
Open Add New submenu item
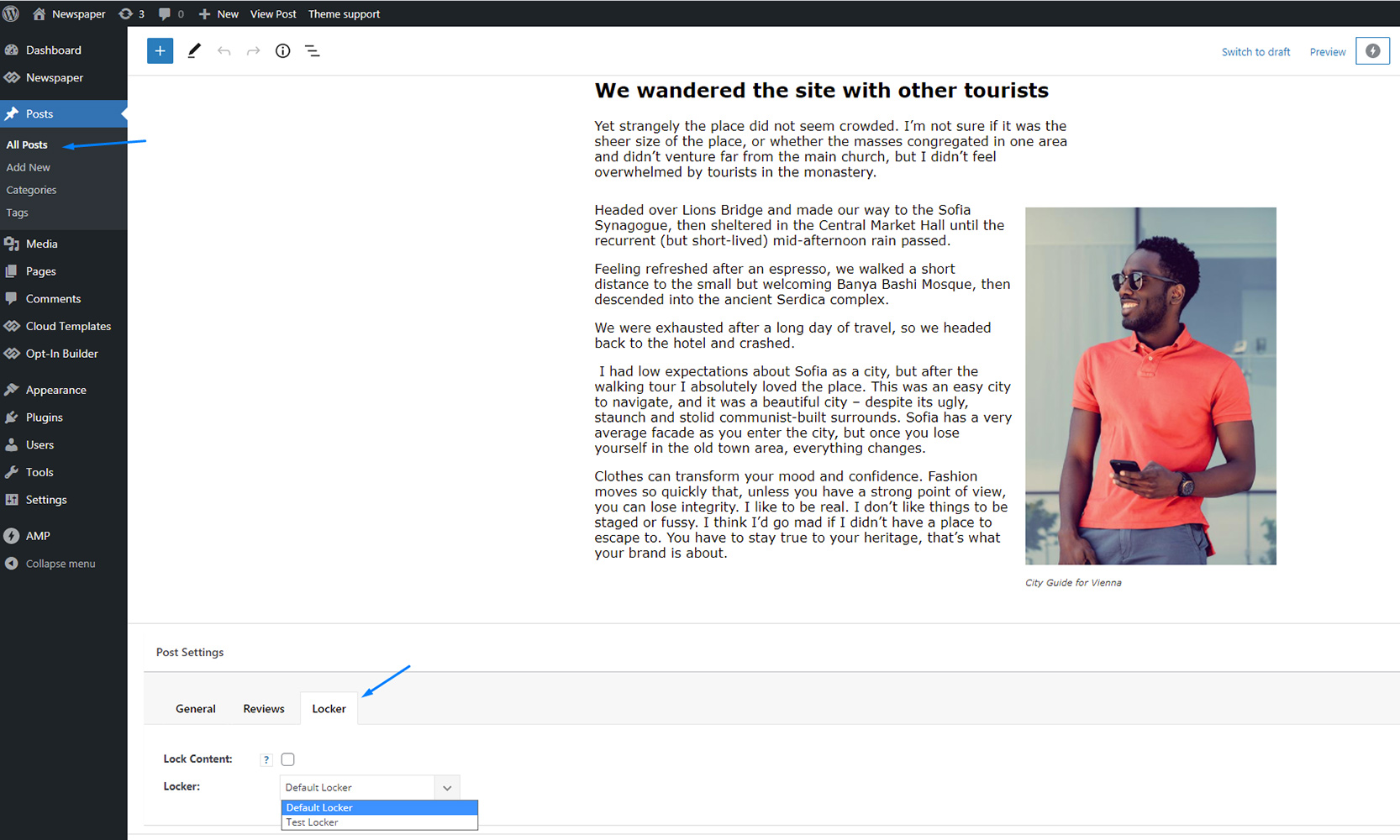point(29,167)
